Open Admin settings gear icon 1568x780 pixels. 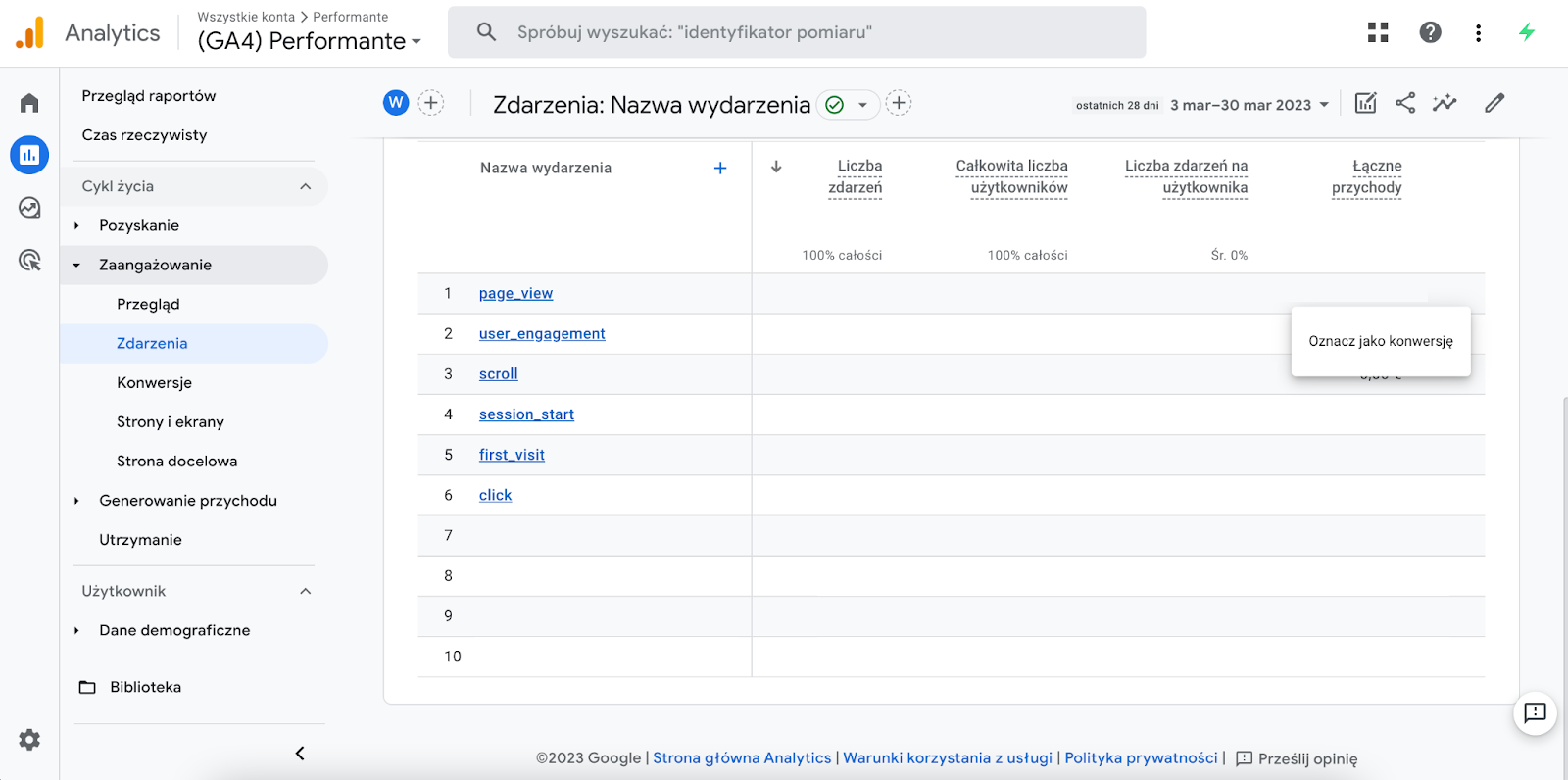29,740
